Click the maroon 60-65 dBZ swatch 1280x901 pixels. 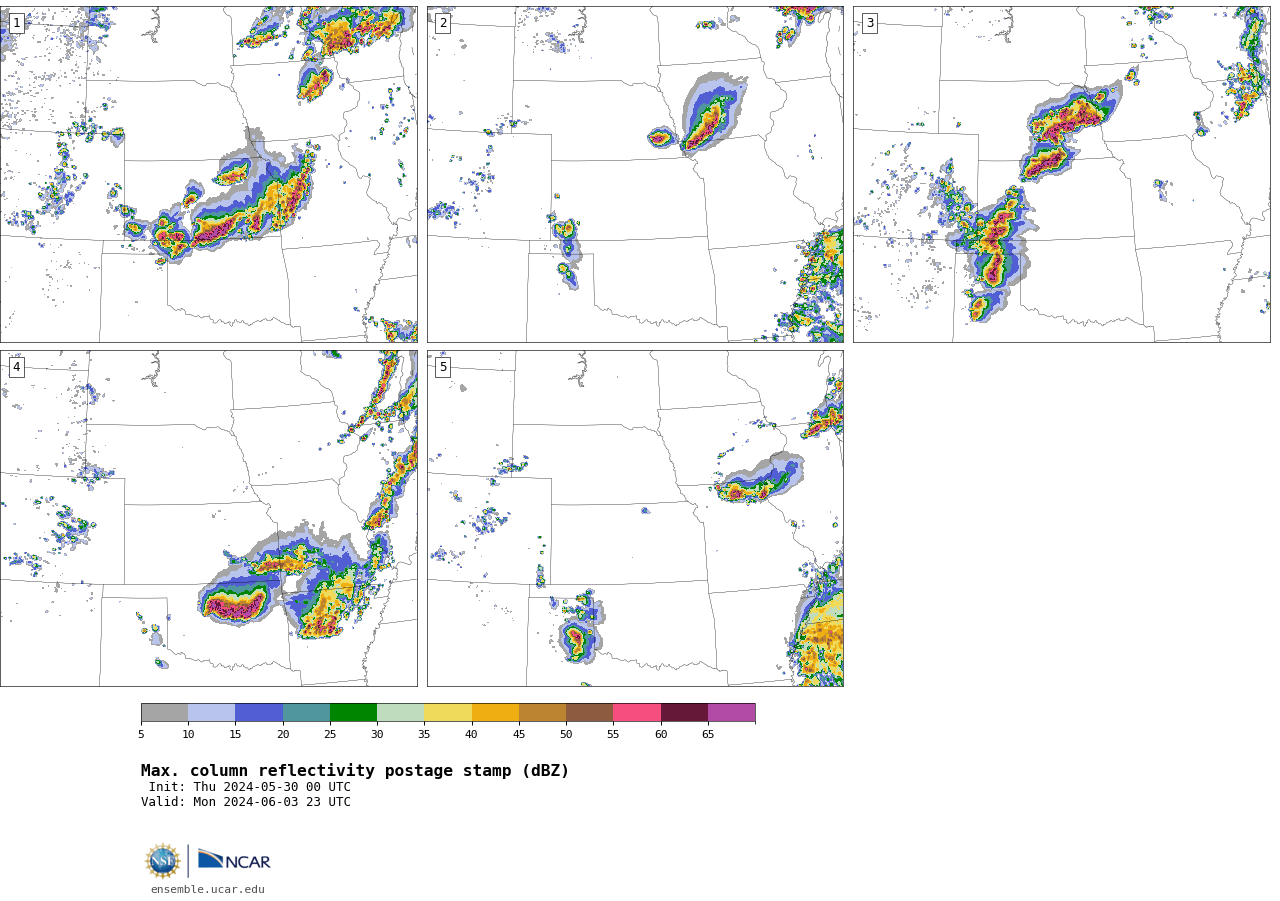(x=684, y=713)
